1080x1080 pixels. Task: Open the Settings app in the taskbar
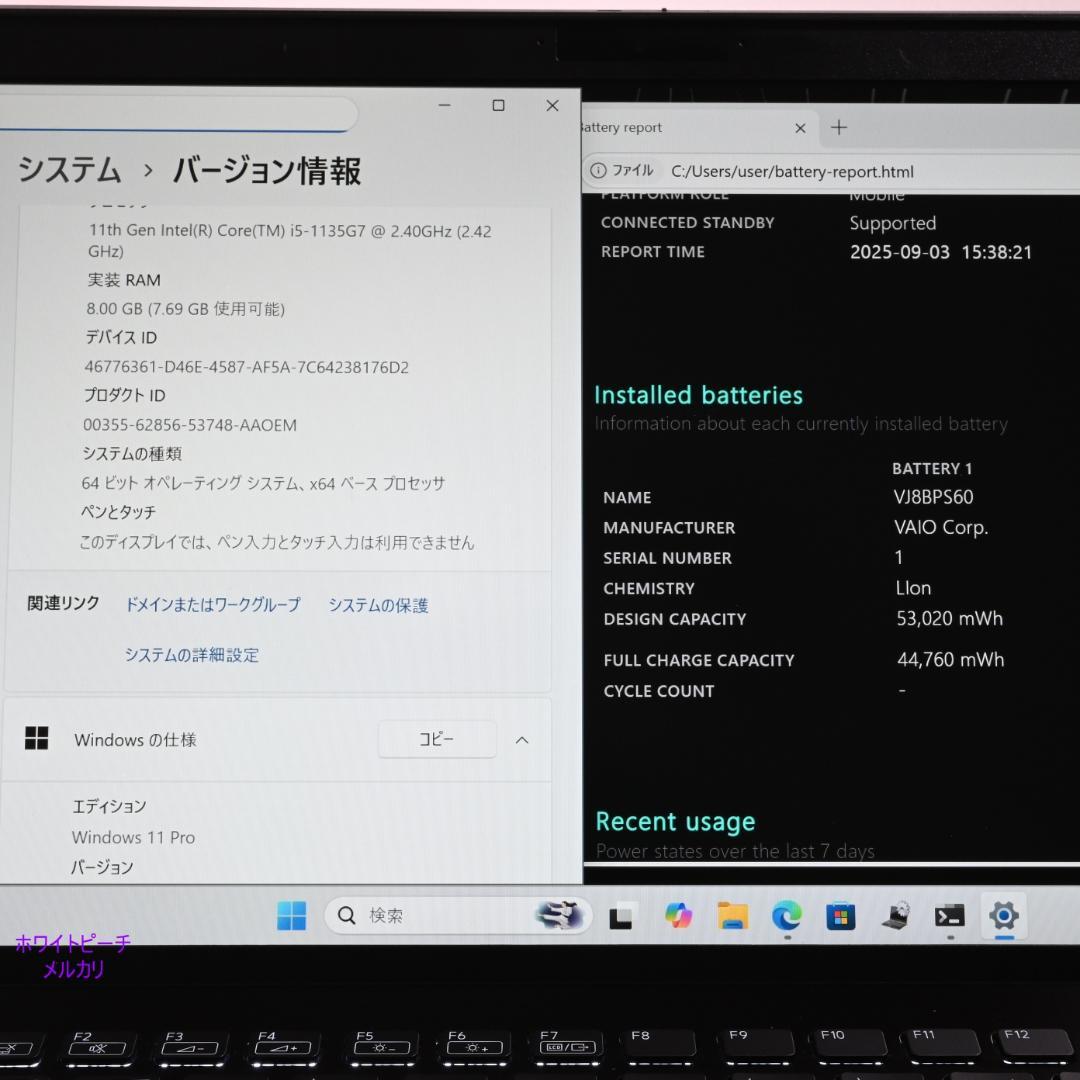pyautogui.click(x=1003, y=916)
